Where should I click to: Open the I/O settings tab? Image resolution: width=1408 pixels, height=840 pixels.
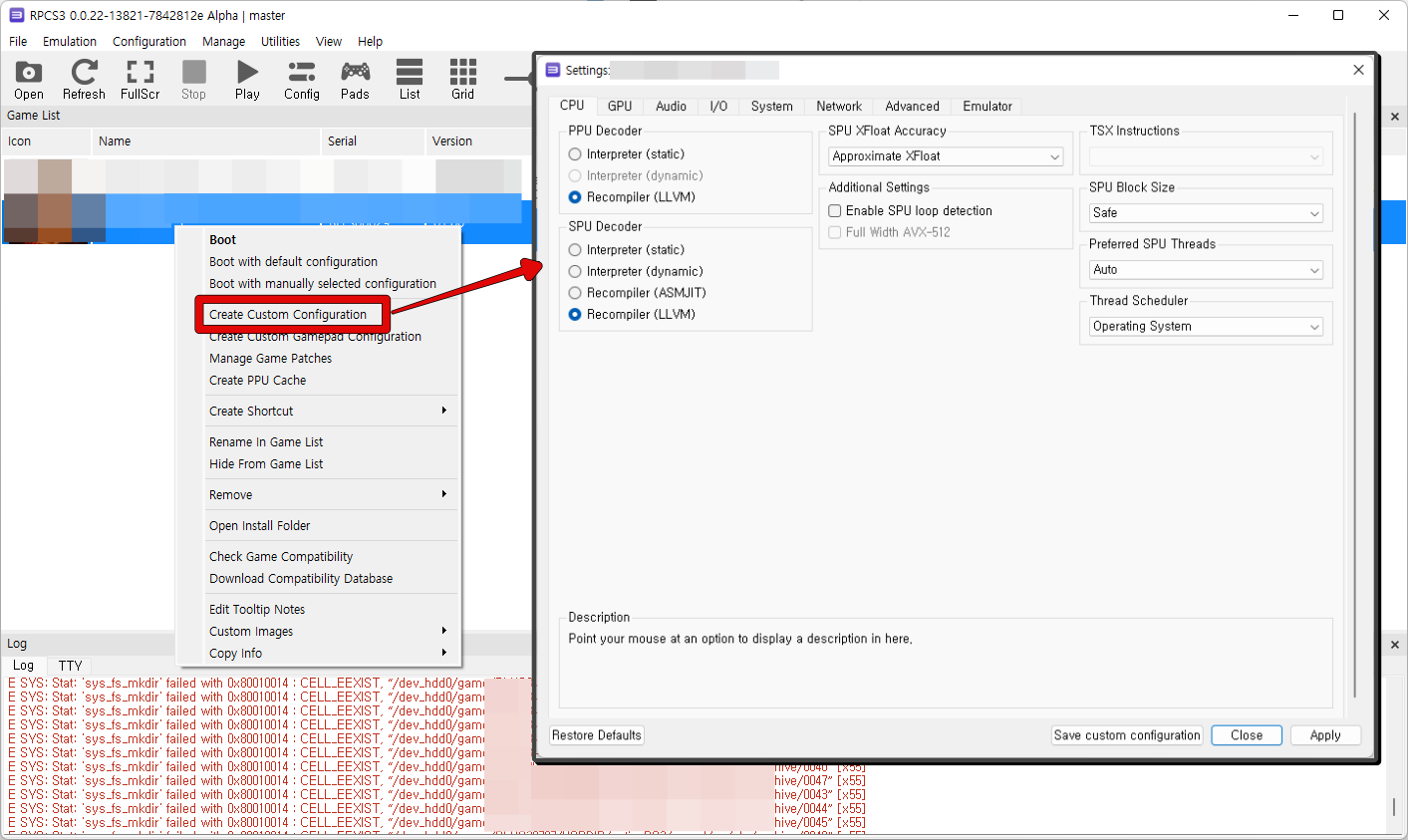[x=718, y=106]
